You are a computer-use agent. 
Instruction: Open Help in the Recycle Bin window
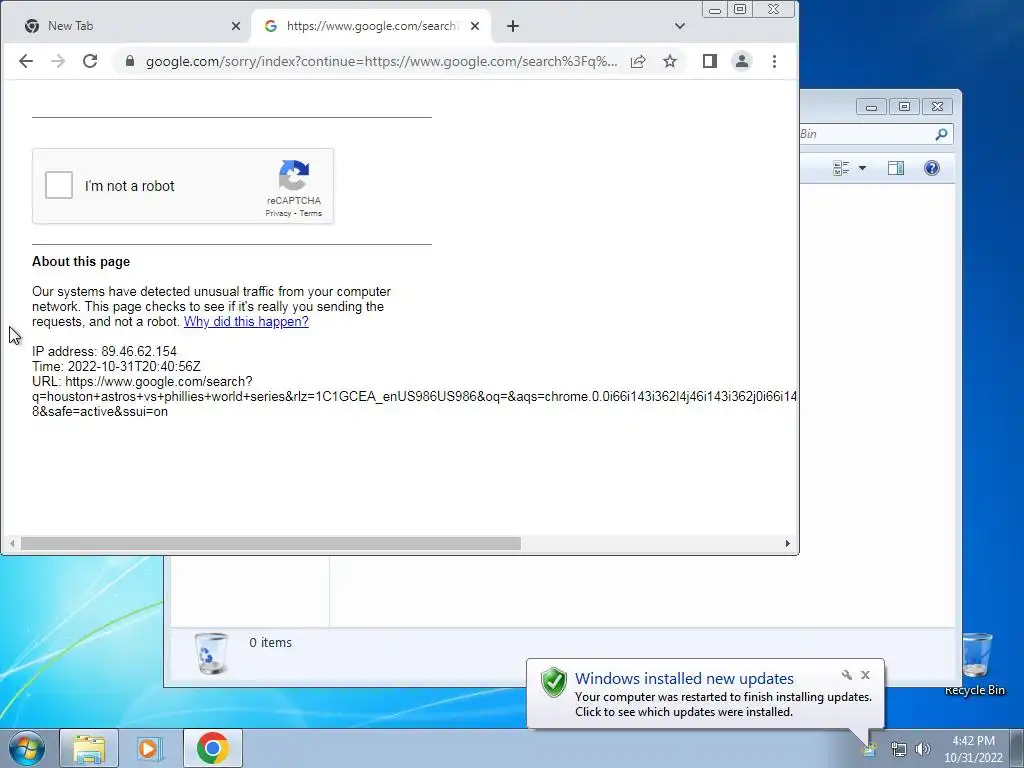pos(932,168)
